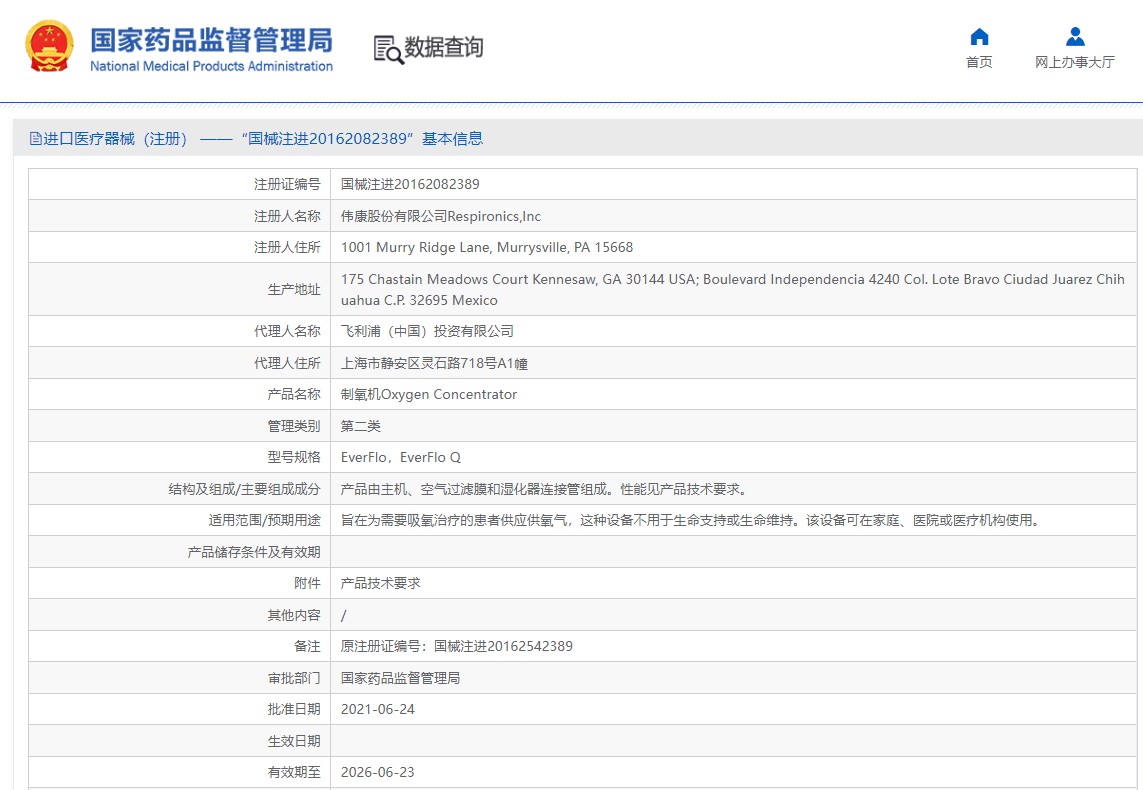Select the registrant name 伟康股份有限公司Respironics,Inc
The width and height of the screenshot is (1143, 790).
click(x=440, y=216)
